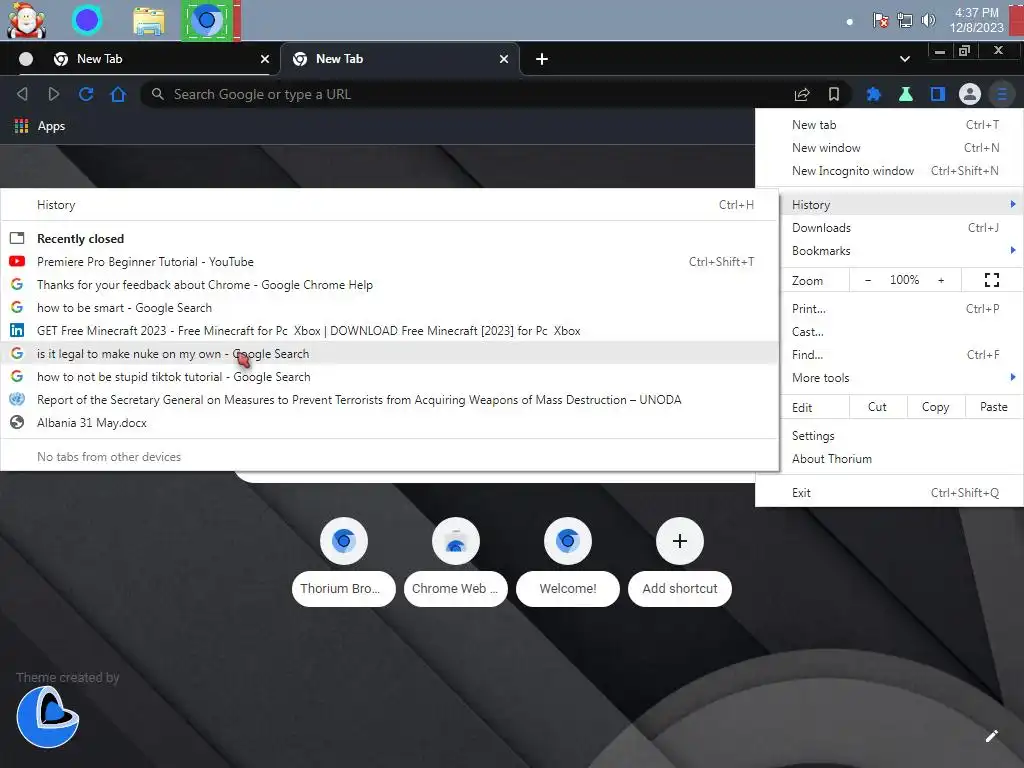Select Cast... in the menu
The height and width of the screenshot is (768, 1024).
[902, 332]
